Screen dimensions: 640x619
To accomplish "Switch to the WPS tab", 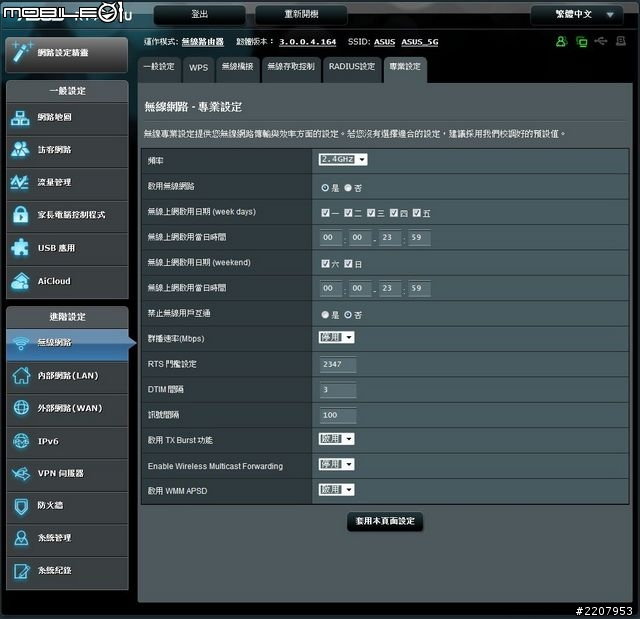I will 199,68.
